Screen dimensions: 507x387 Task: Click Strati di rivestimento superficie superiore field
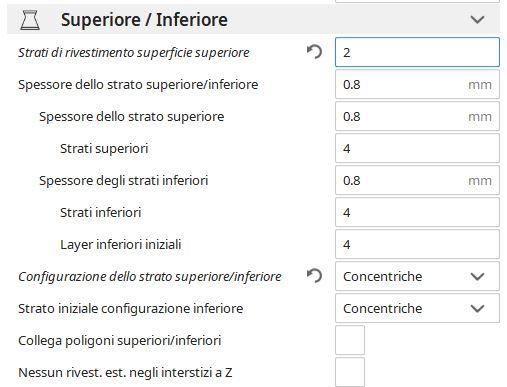point(417,52)
